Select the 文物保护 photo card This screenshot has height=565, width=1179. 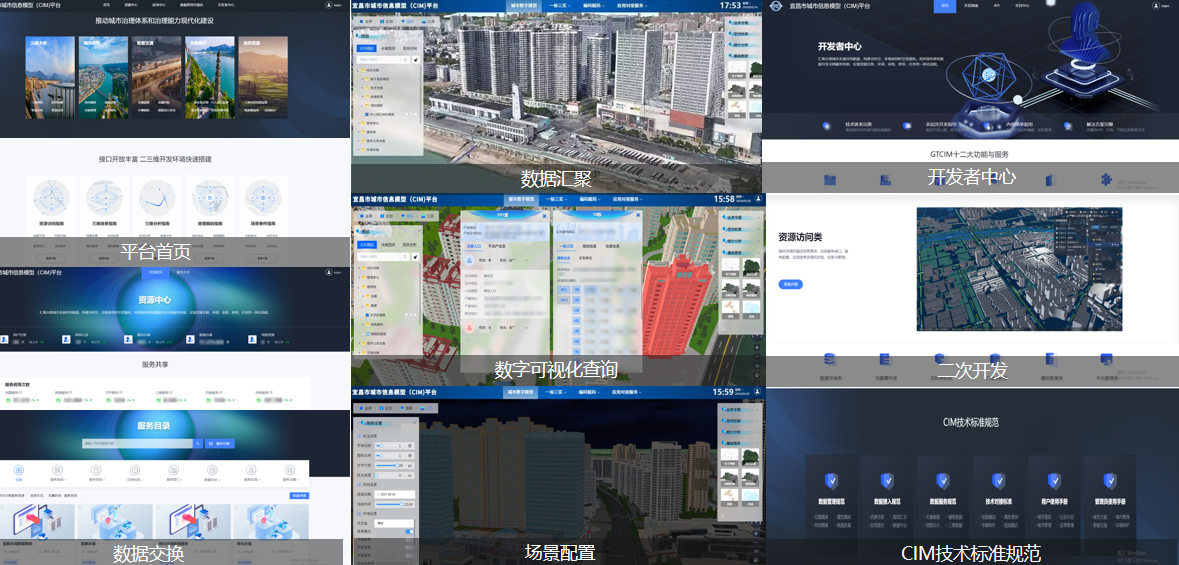click(x=210, y=77)
